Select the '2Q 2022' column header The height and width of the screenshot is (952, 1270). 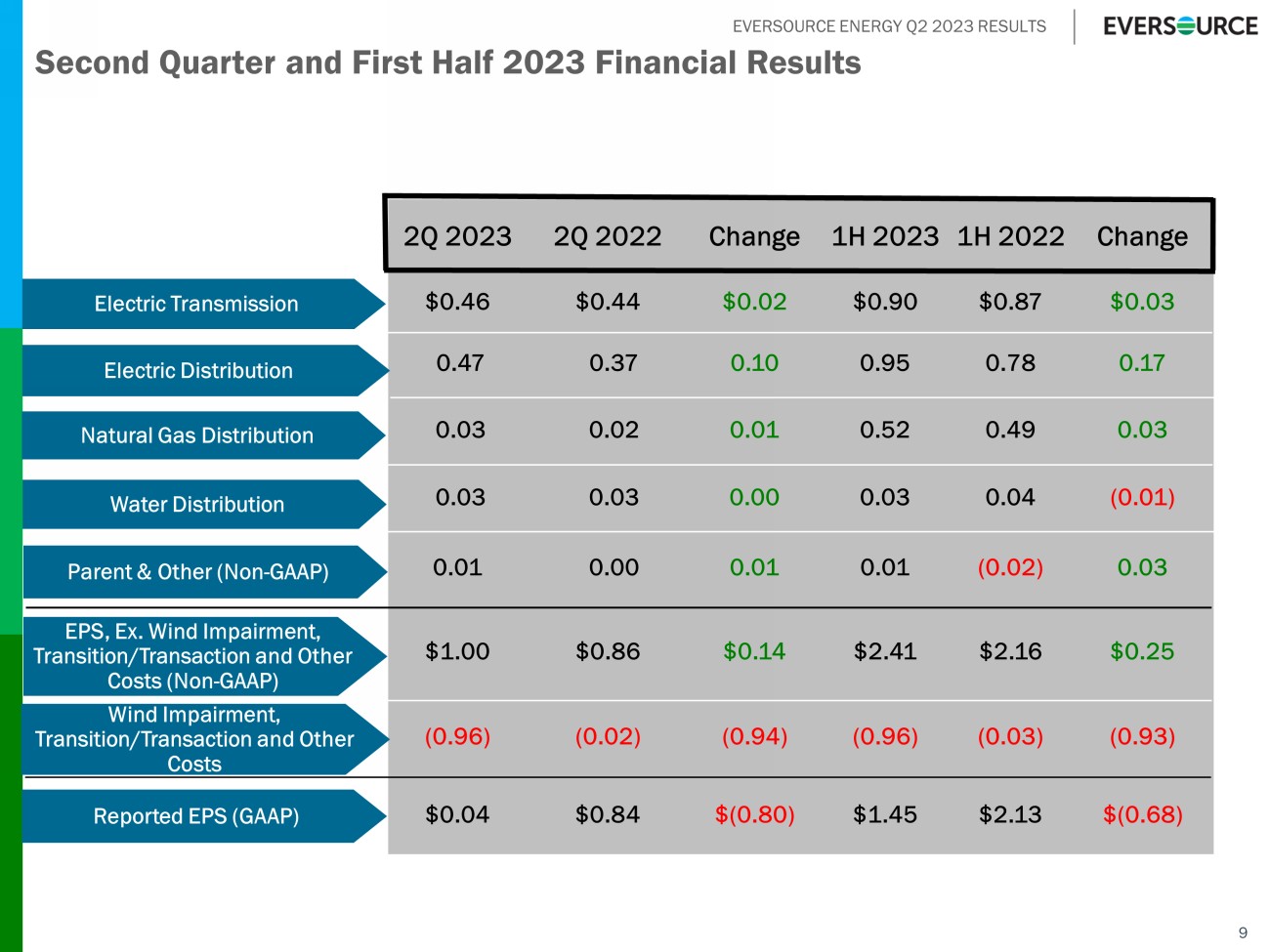click(x=608, y=236)
